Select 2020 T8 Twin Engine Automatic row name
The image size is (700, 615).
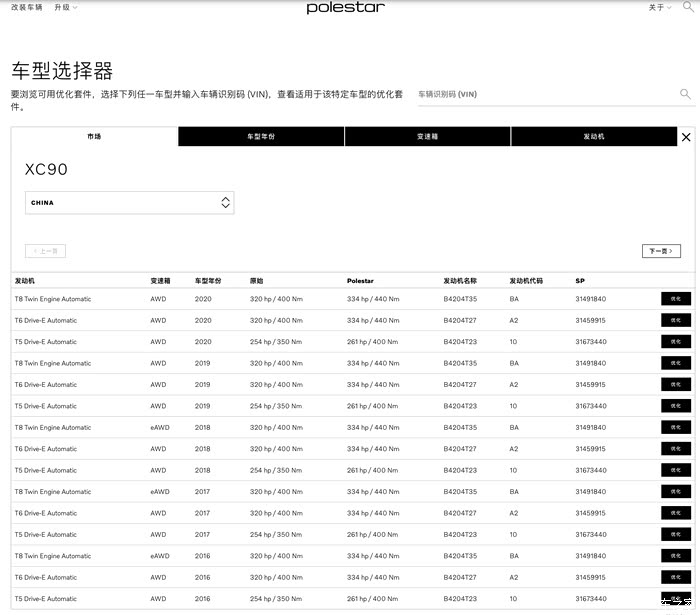point(53,299)
